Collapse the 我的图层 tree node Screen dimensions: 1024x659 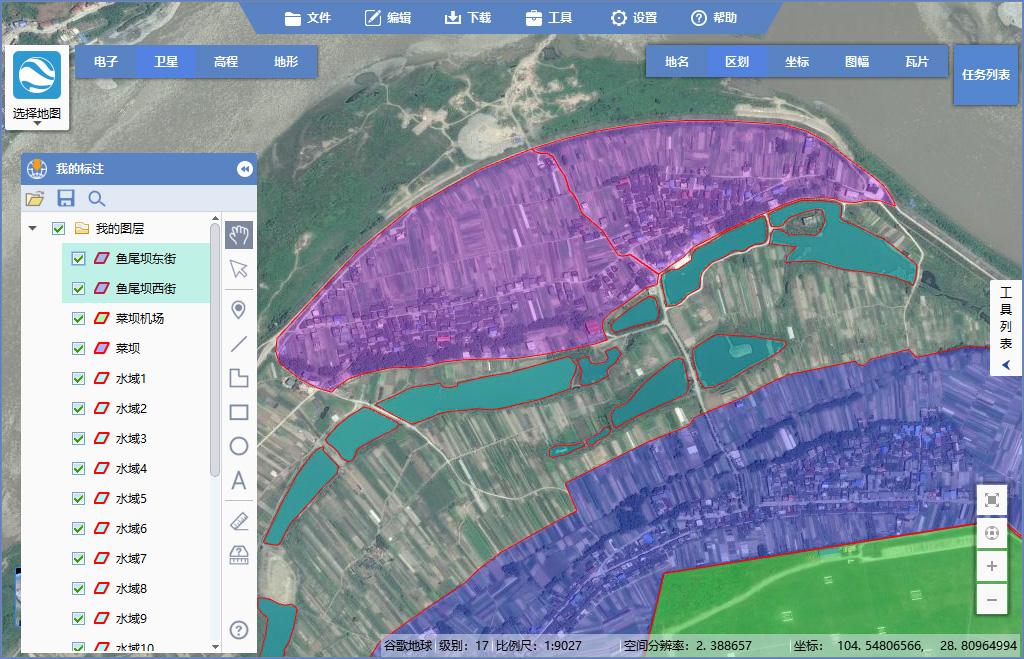point(33,229)
